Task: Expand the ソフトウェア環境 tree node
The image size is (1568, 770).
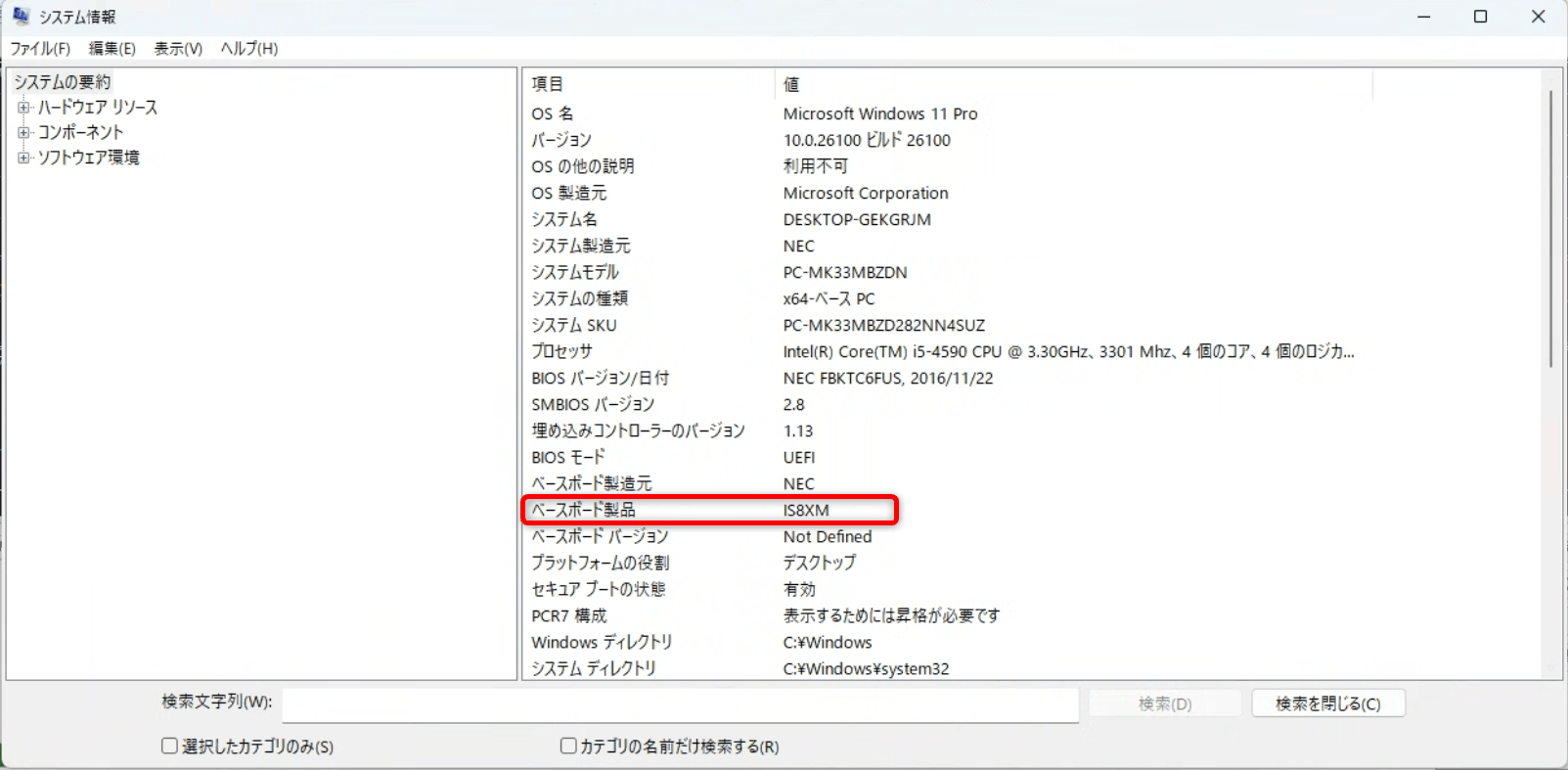Action: point(23,158)
